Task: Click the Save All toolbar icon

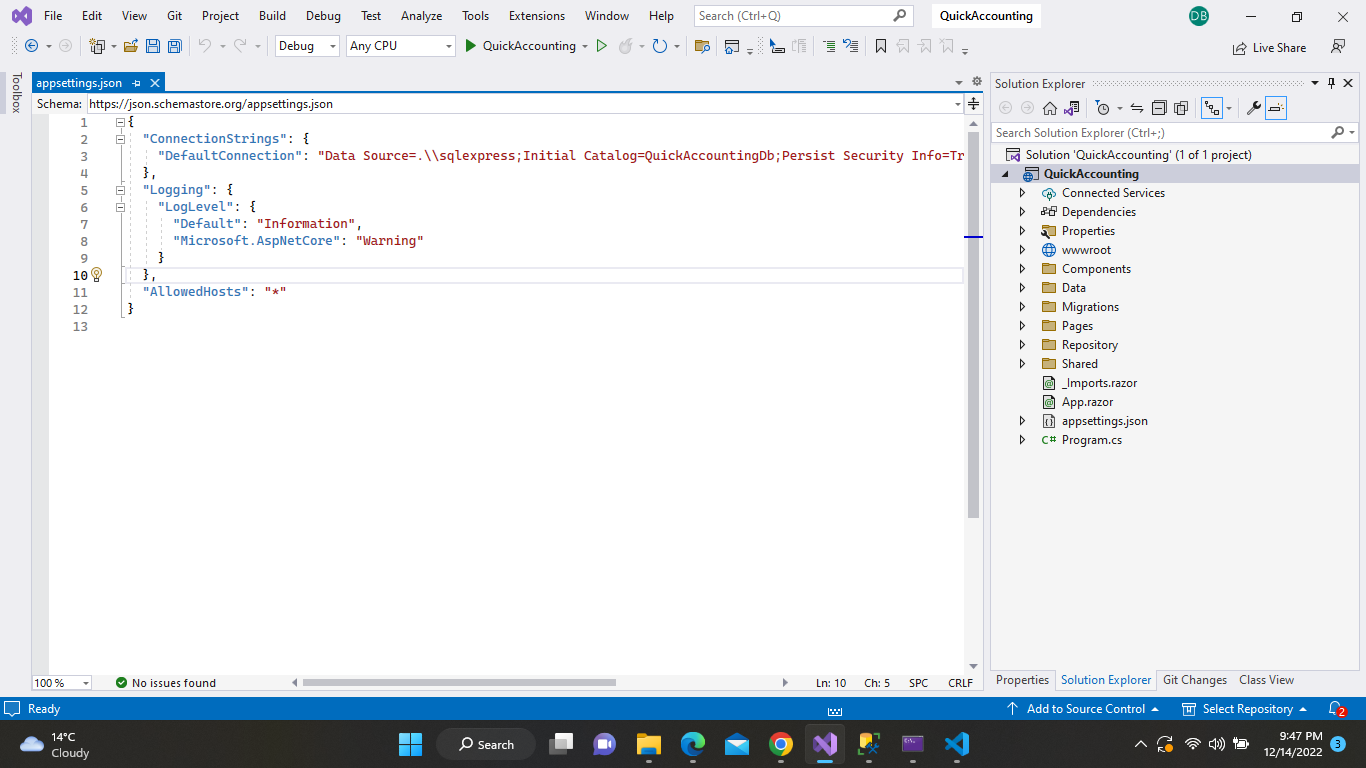Action: 175,46
